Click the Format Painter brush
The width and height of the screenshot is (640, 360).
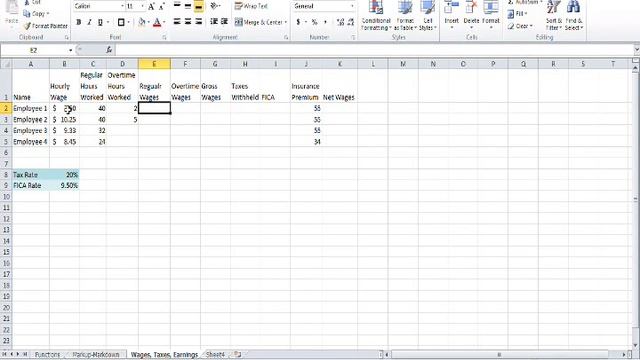click(x=27, y=26)
